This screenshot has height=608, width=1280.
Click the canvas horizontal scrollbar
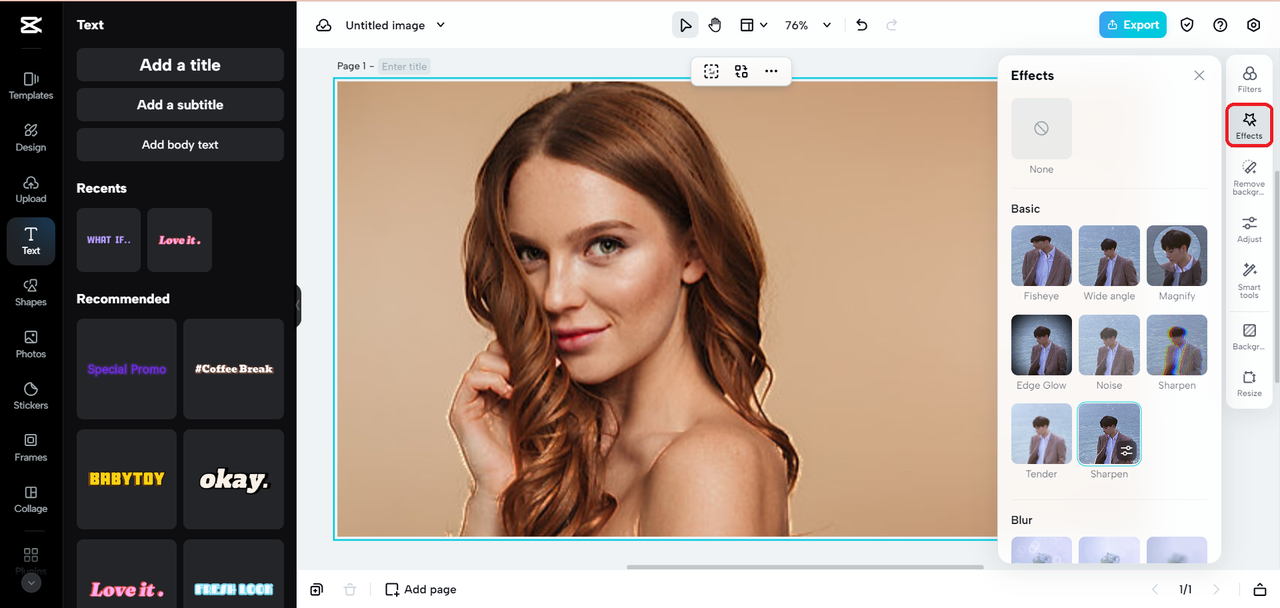pos(805,567)
